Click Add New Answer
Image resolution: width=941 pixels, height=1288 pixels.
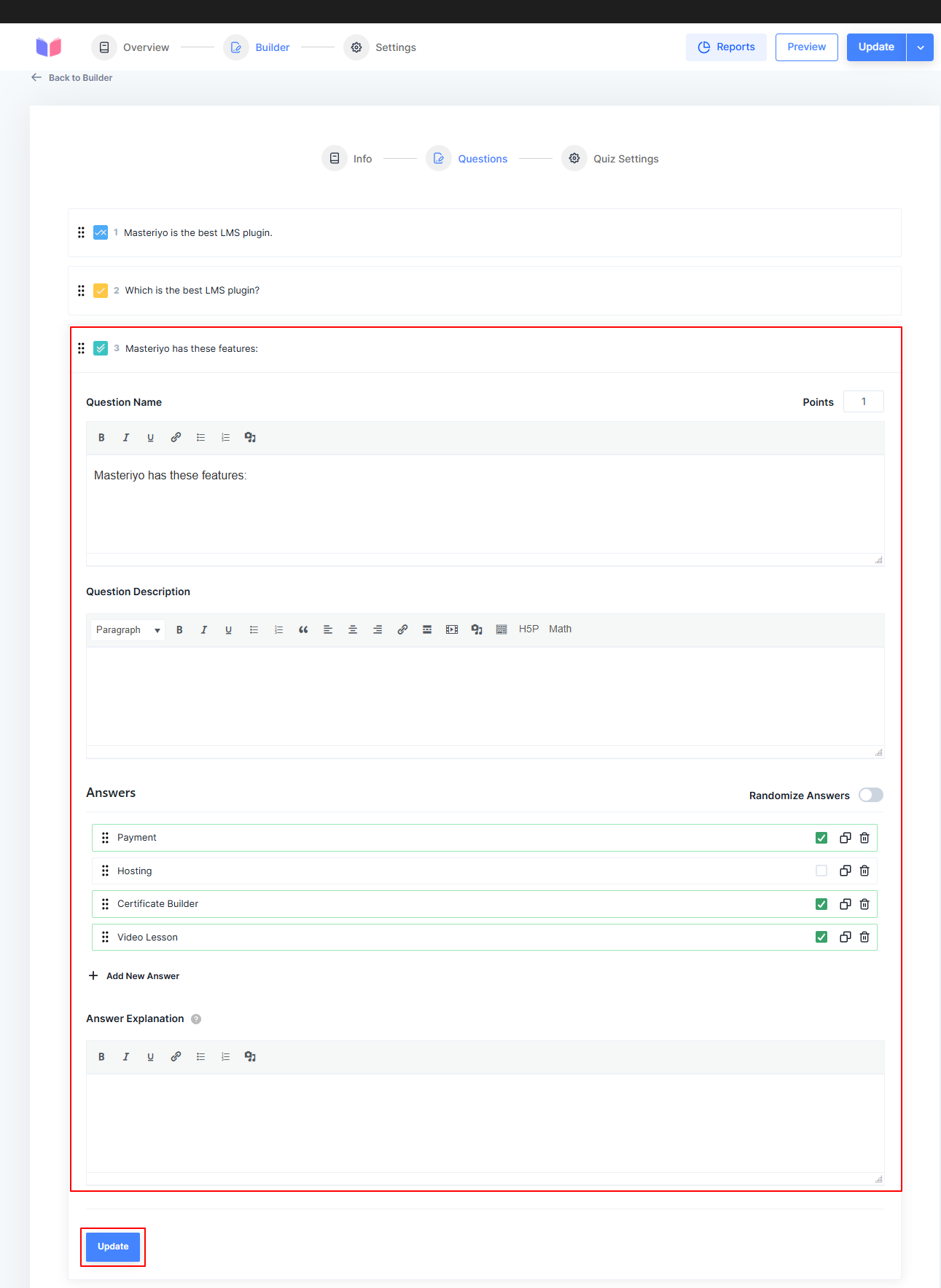(x=134, y=976)
